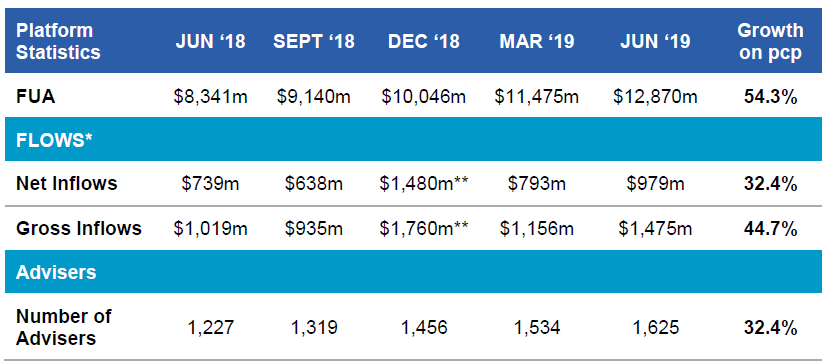
Task: Select the Gross Inflows row label
Action: pyautogui.click(x=79, y=228)
